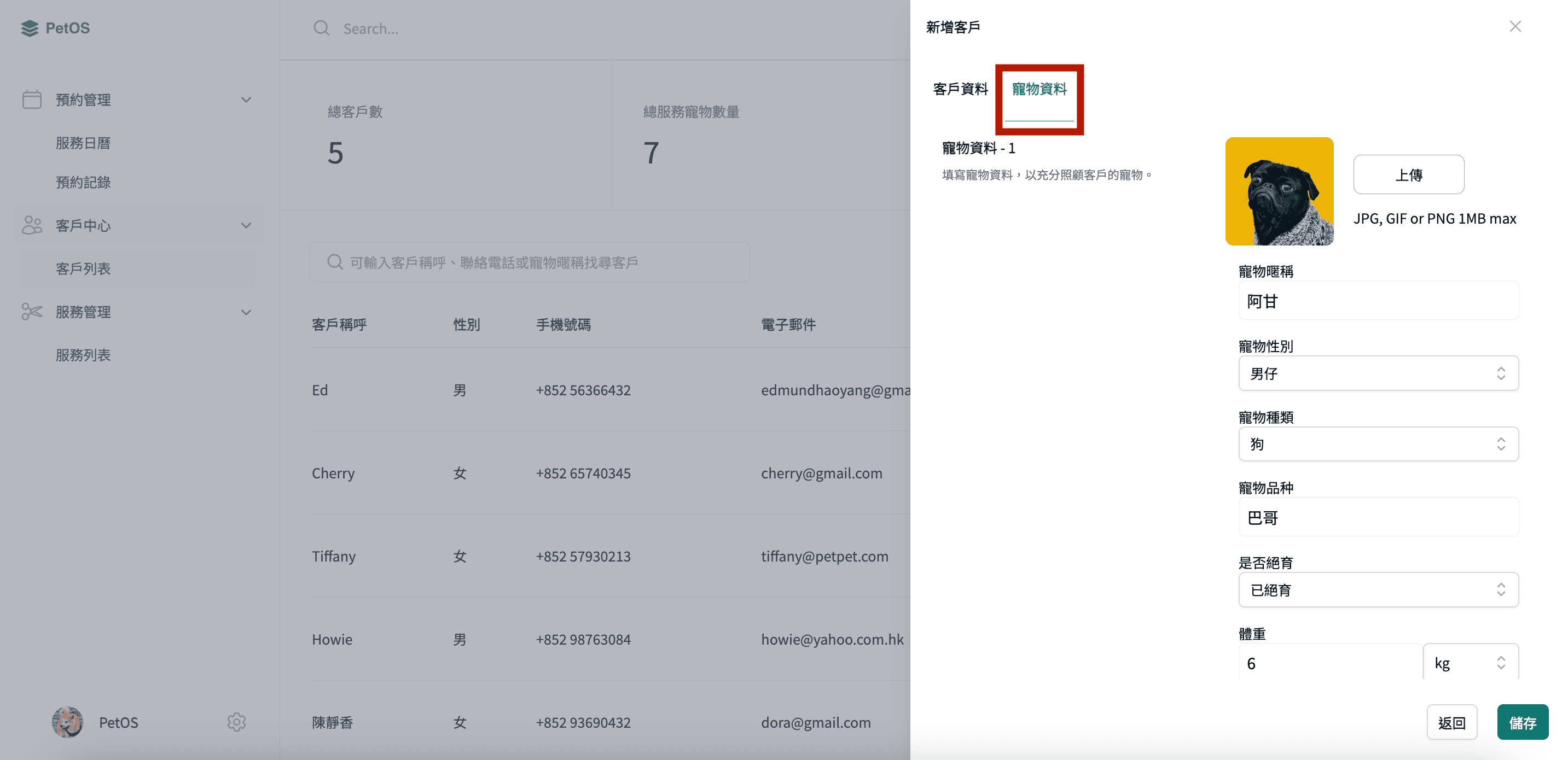Open the 寵物性別 dropdown showing 男仔
Viewport: 1568px width, 760px height.
point(1378,373)
